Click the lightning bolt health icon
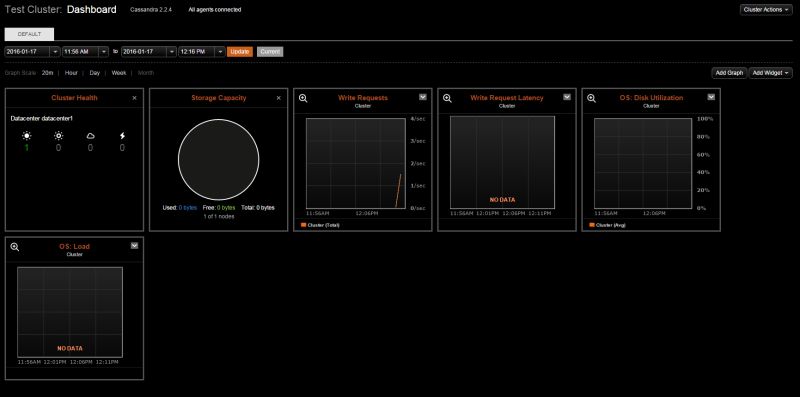 click(x=122, y=136)
